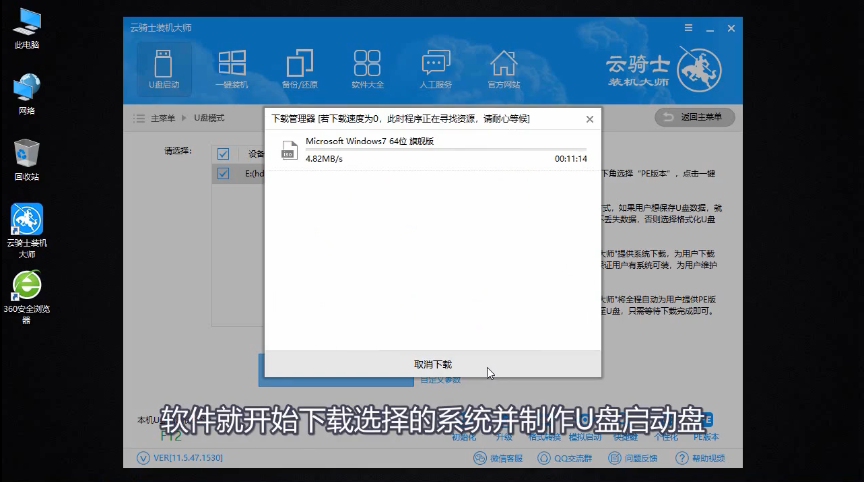Click the 格式转换 option

point(544,437)
